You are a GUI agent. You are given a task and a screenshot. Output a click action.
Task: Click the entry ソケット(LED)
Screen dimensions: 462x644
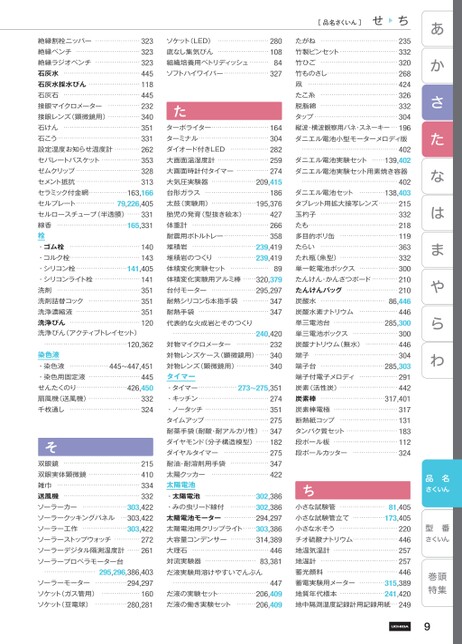coord(188,41)
